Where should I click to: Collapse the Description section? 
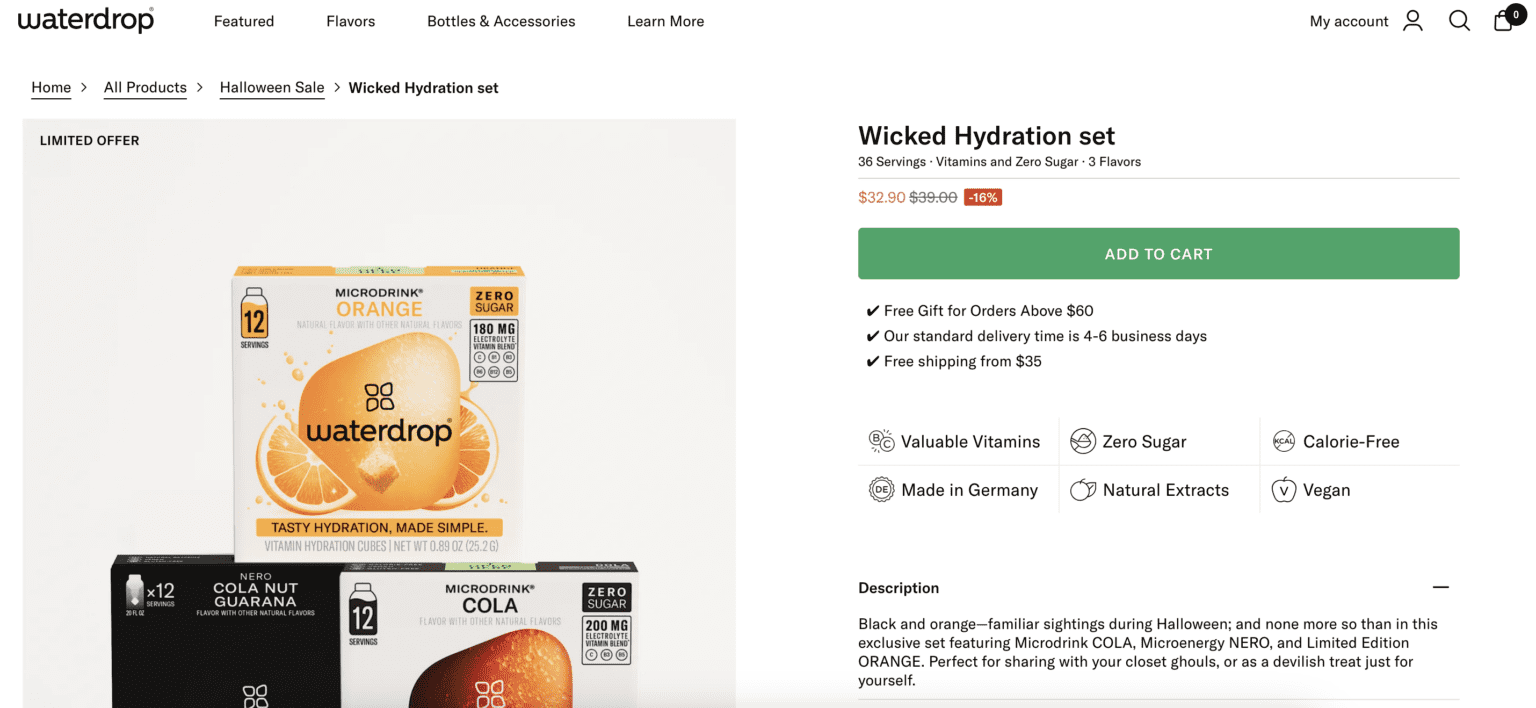tap(1441, 587)
